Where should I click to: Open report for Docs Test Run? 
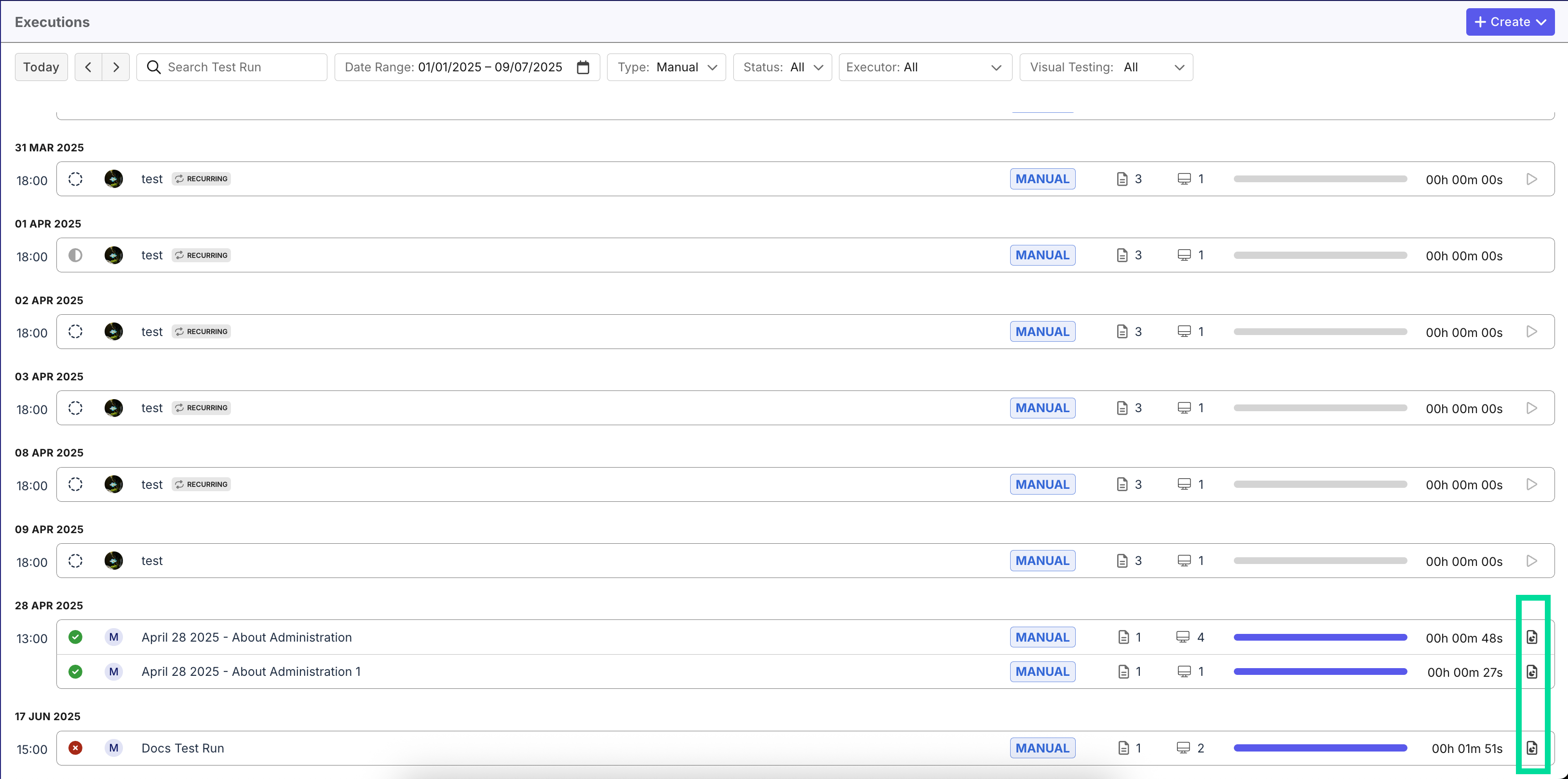[x=1531, y=748]
